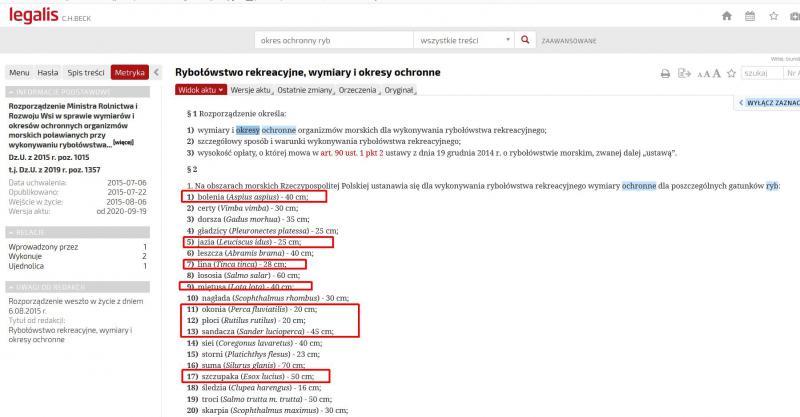Click the in-document 'szukaj' search field
The height and width of the screenshot is (417, 800).
point(762,74)
